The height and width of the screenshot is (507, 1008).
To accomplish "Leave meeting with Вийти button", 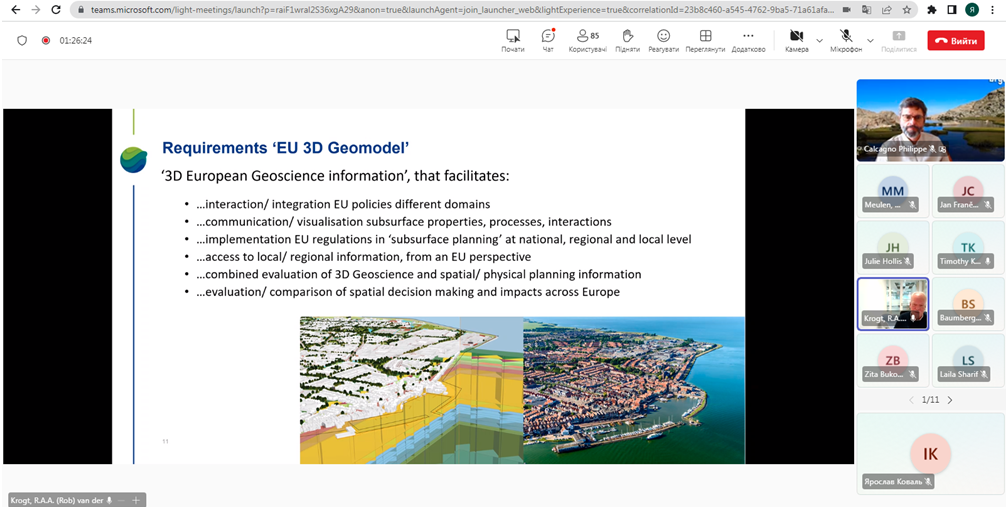I will (x=956, y=40).
